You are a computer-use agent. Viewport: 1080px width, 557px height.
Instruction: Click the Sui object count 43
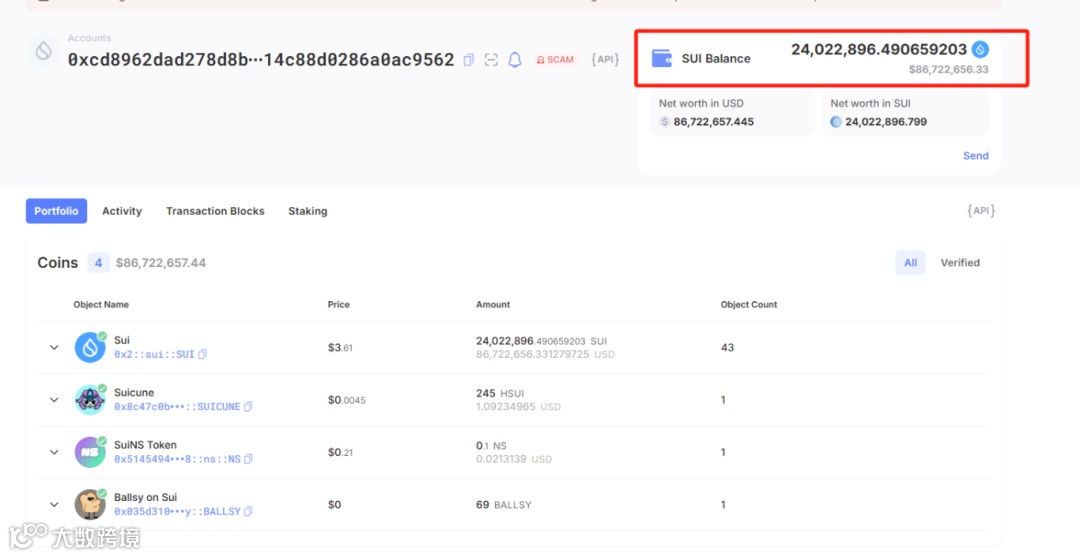(727, 348)
